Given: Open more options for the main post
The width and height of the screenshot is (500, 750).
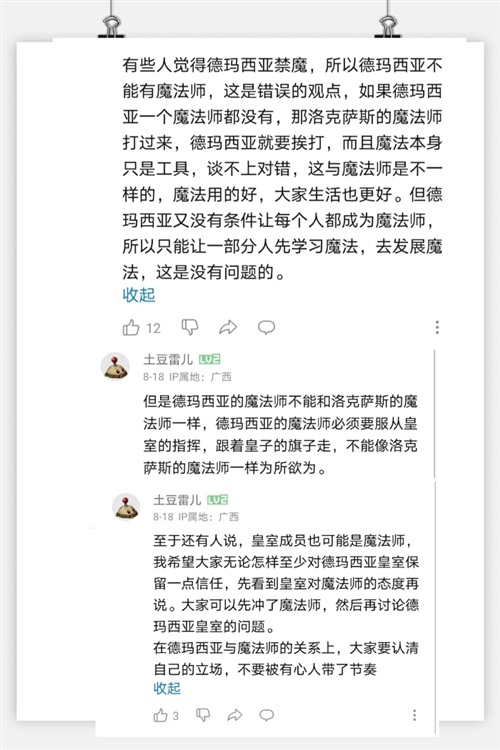Looking at the screenshot, I should 437,327.
